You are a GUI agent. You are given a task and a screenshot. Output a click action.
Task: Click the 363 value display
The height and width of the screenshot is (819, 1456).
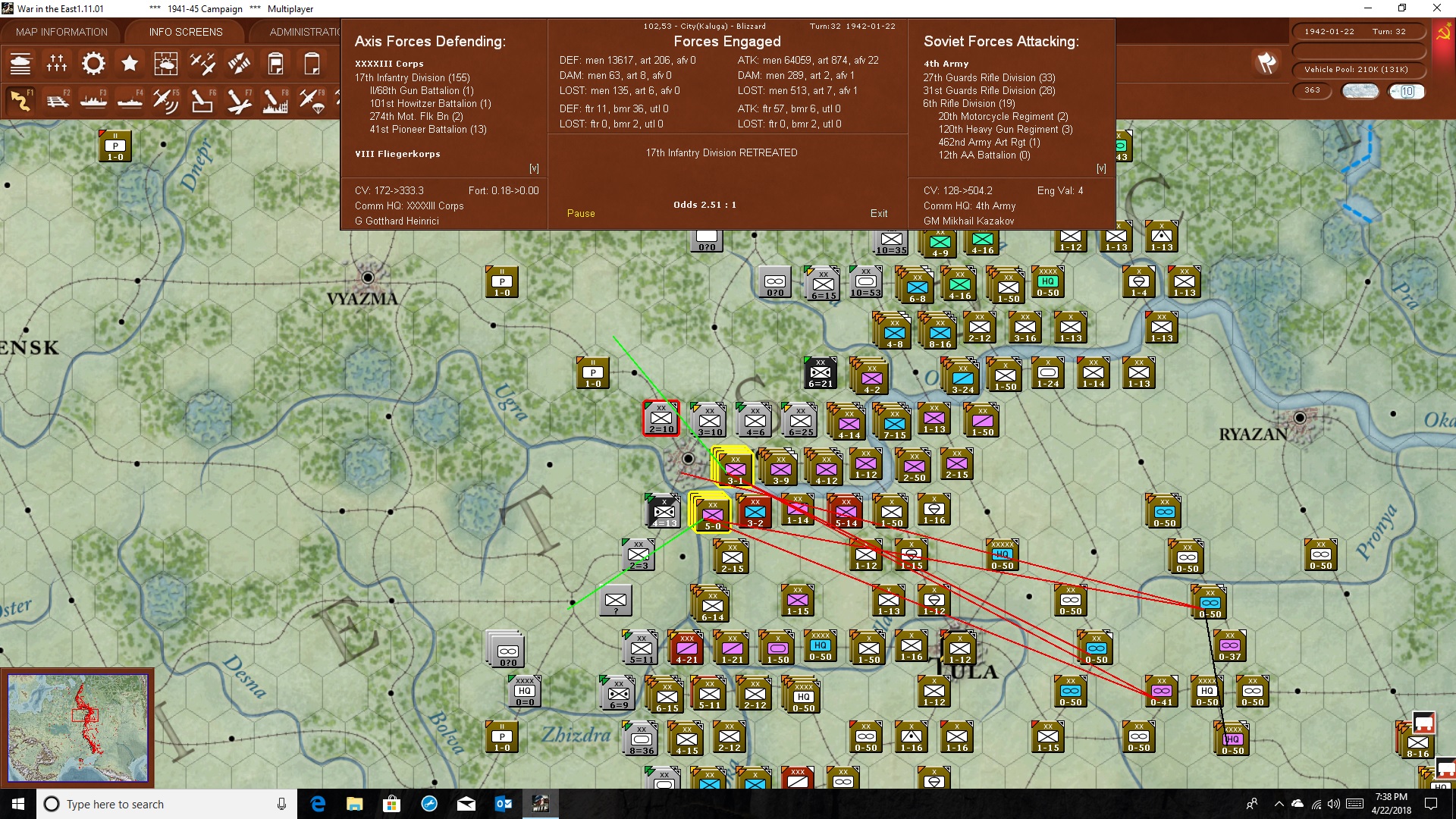(x=1312, y=91)
